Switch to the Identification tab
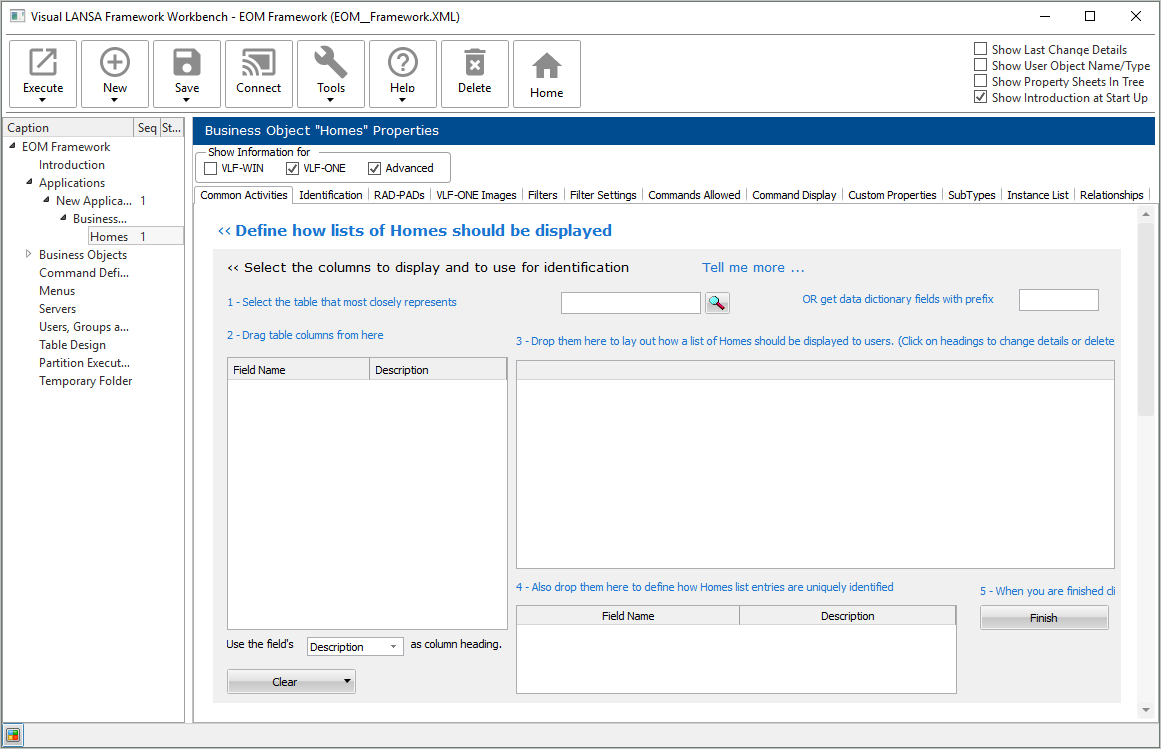The height and width of the screenshot is (749, 1161). tap(330, 195)
